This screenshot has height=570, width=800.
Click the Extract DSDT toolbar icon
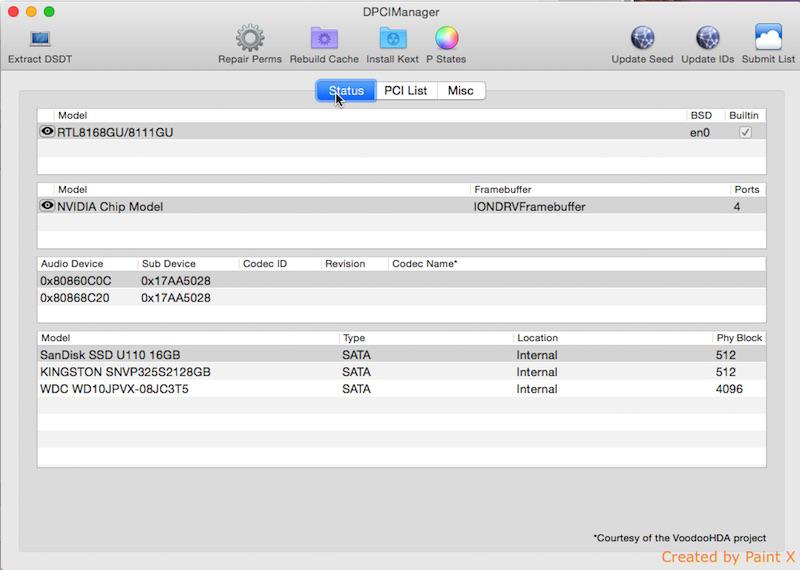(x=40, y=40)
